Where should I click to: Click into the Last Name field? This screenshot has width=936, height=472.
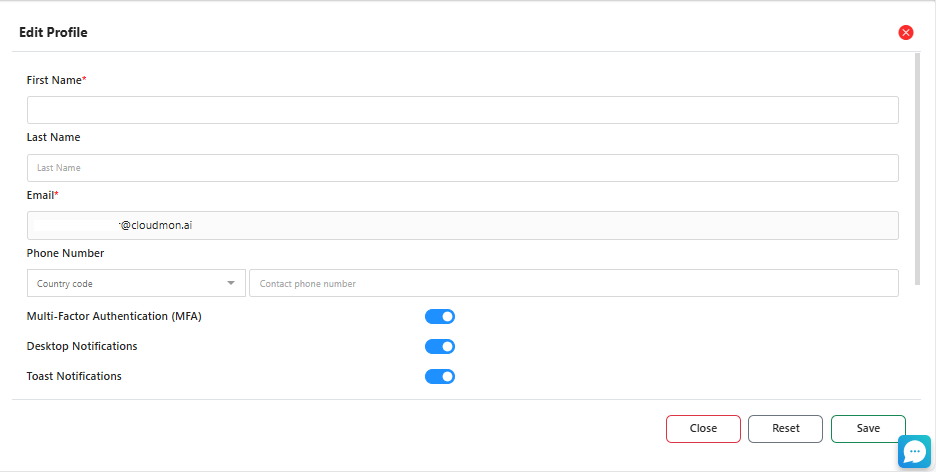pyautogui.click(x=462, y=168)
